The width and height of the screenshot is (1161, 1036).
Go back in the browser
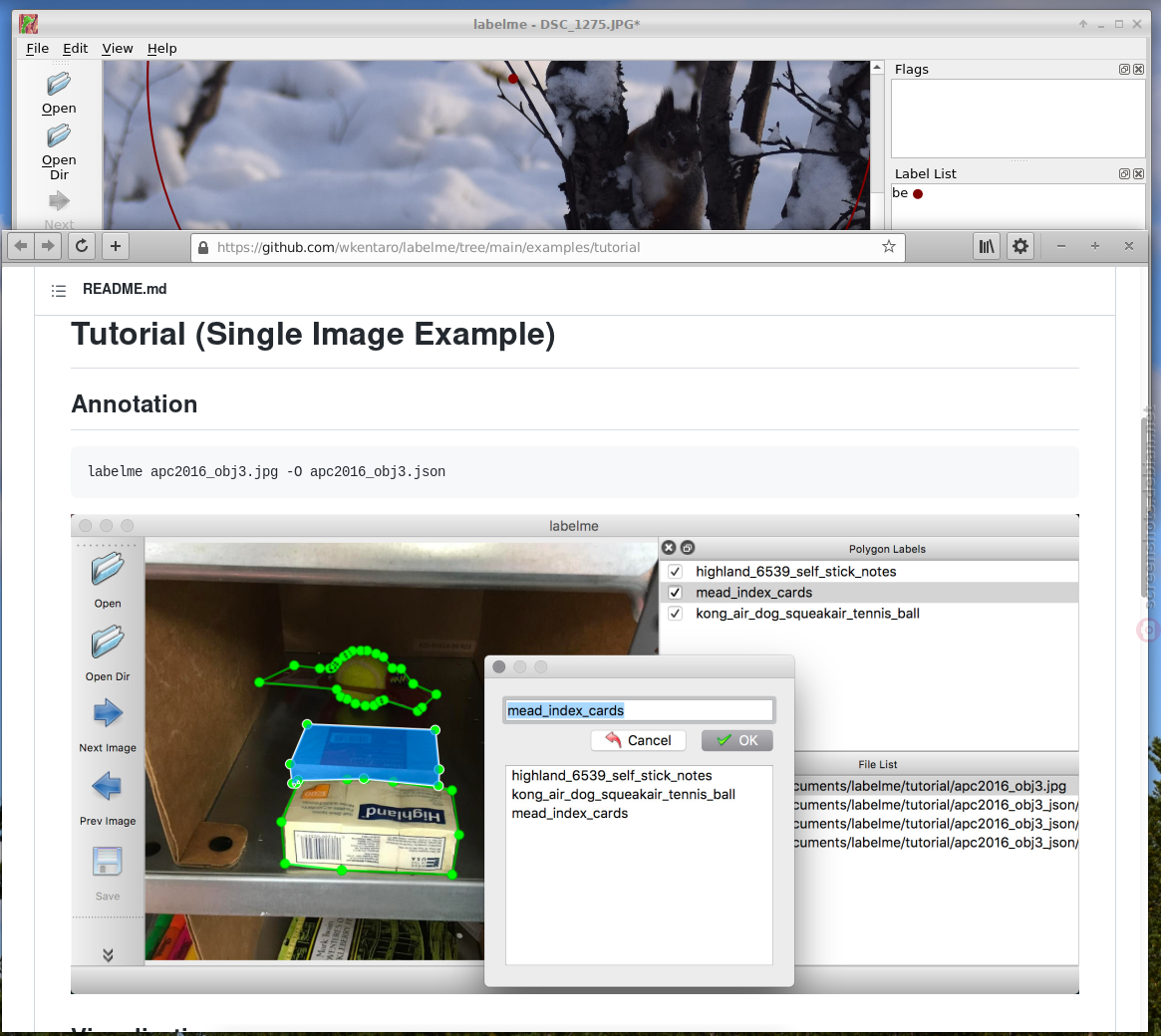click(21, 246)
